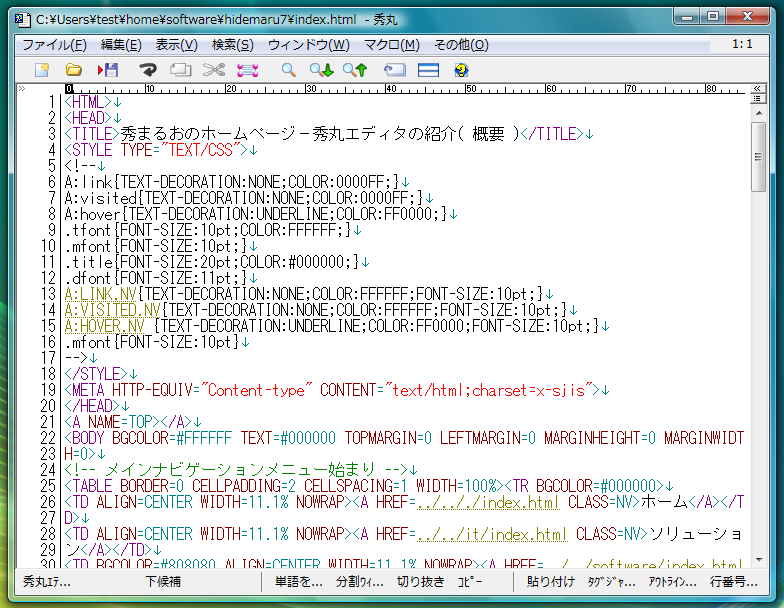Viewport: 784px width, 608px height.
Task: Click the vertical scrollbar down arrow
Action: 759,562
